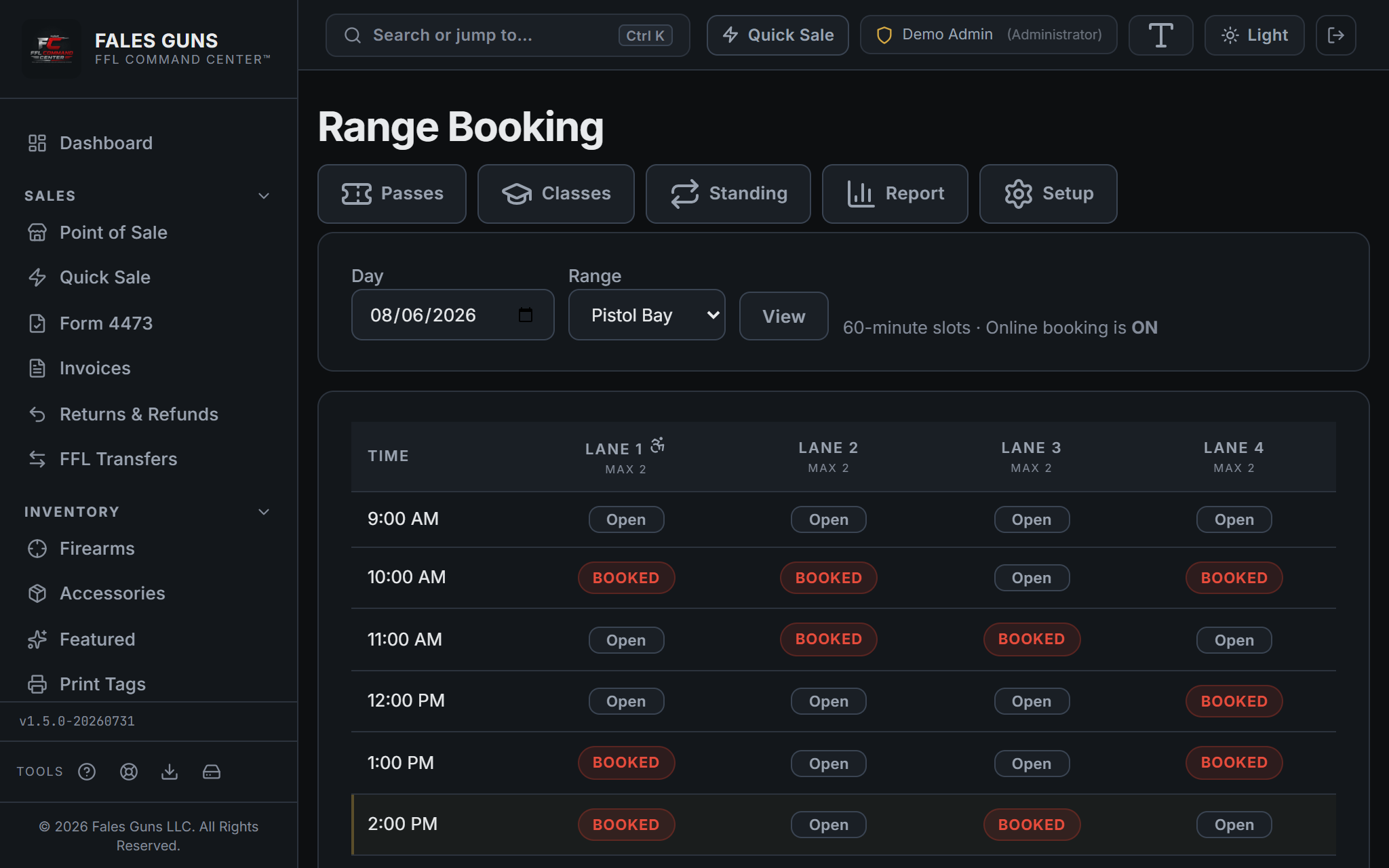The height and width of the screenshot is (868, 1389).
Task: Open the Featured items page
Action: pyautogui.click(x=149, y=639)
